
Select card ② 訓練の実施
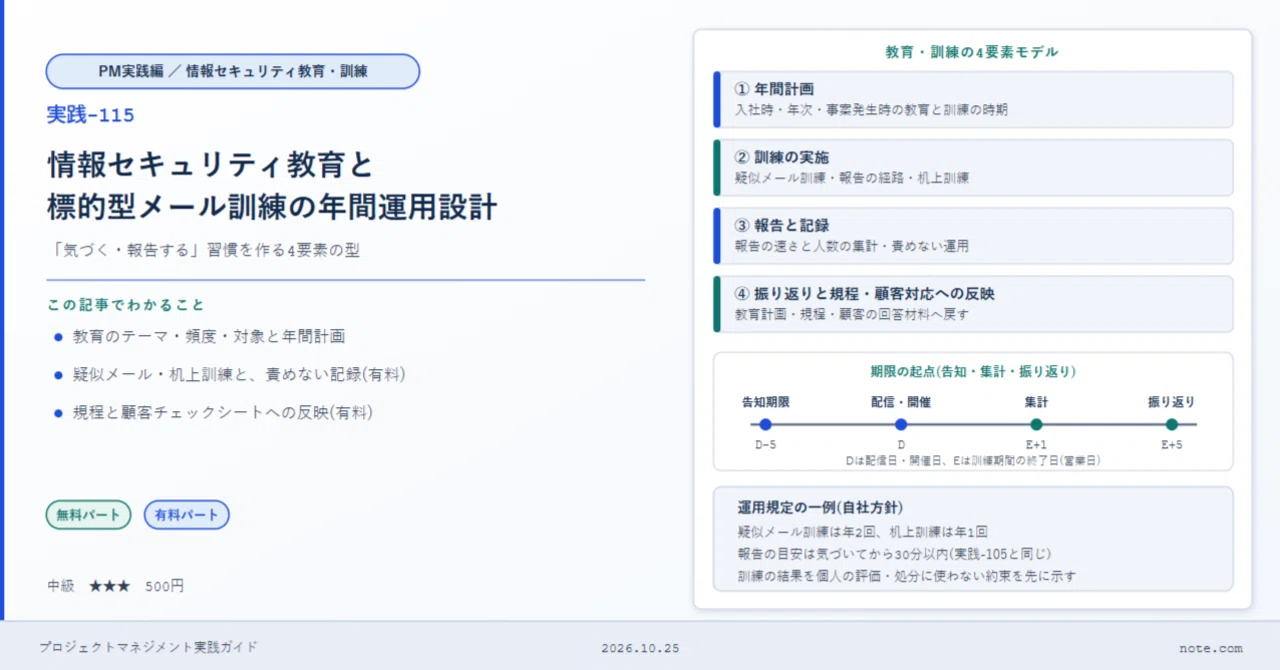(x=973, y=167)
